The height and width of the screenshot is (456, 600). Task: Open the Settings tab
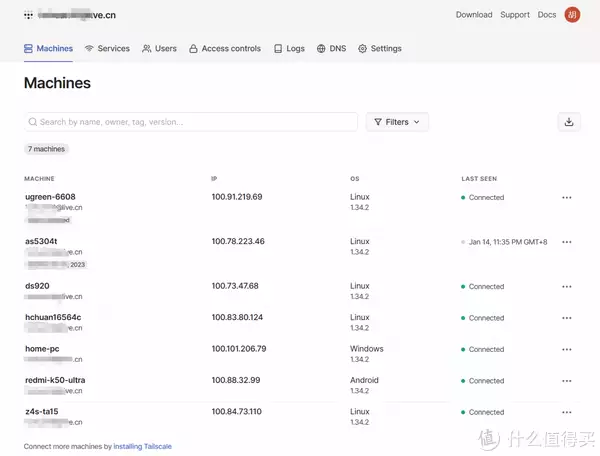[x=380, y=49]
